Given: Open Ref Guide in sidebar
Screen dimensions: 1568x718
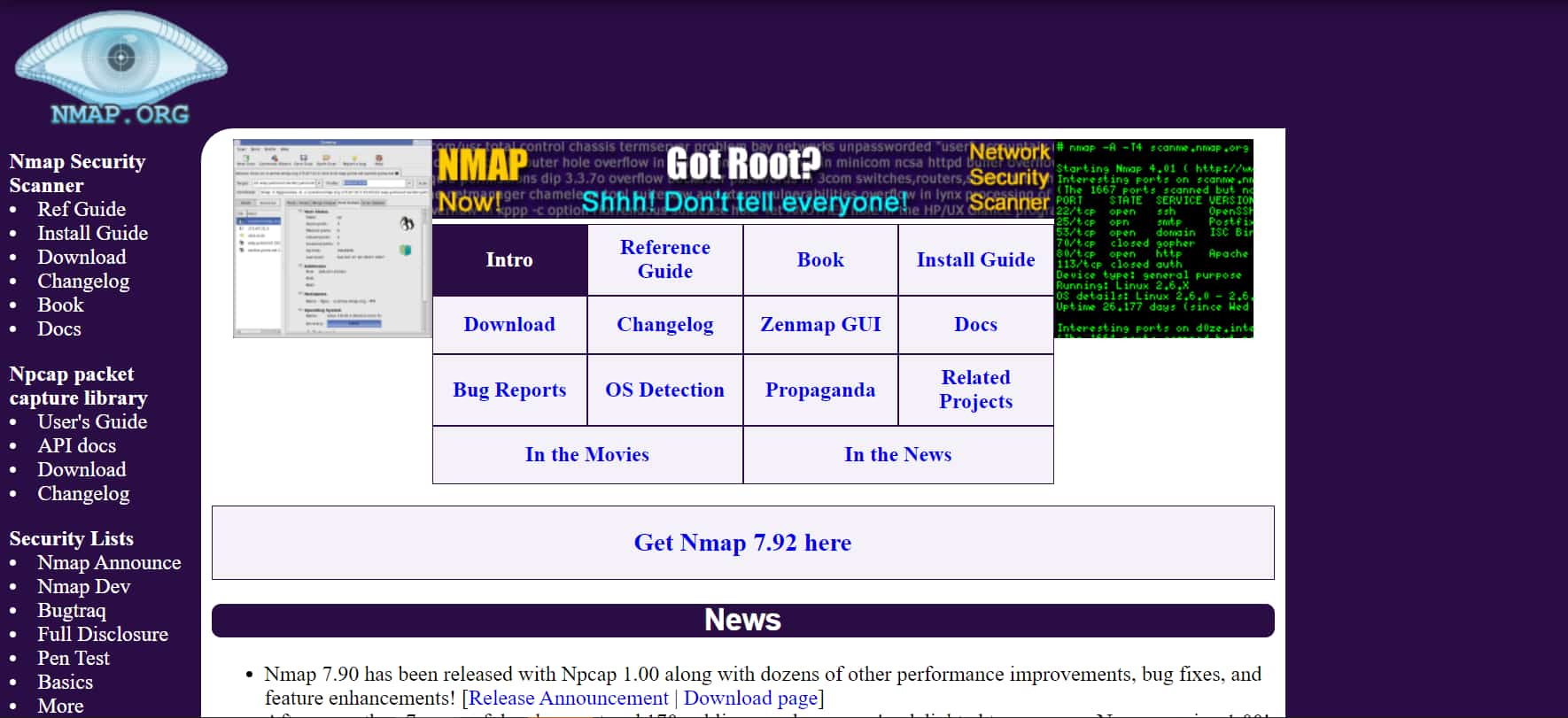Looking at the screenshot, I should coord(82,209).
